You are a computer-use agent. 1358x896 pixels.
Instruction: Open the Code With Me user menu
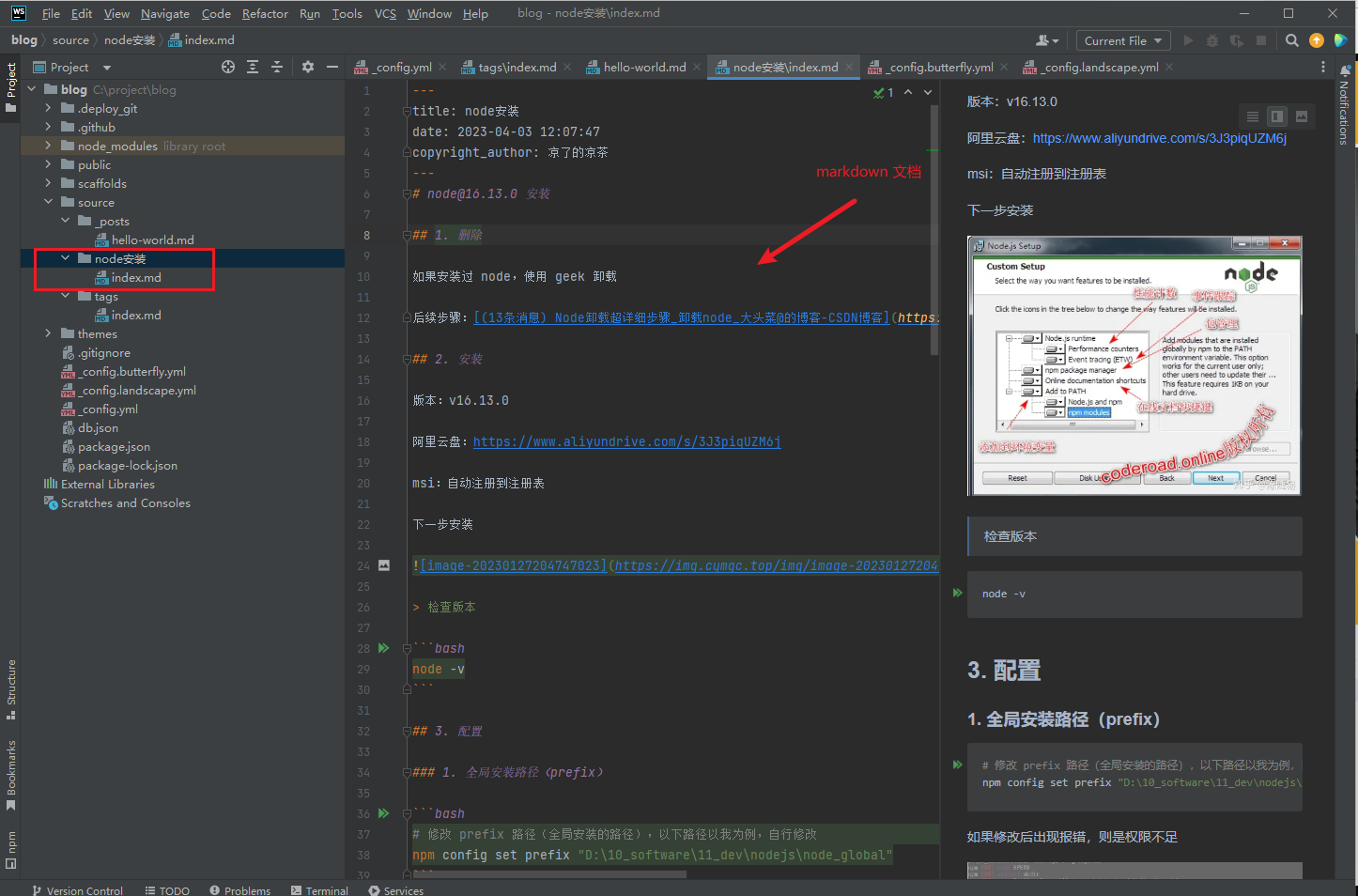pos(1046,40)
